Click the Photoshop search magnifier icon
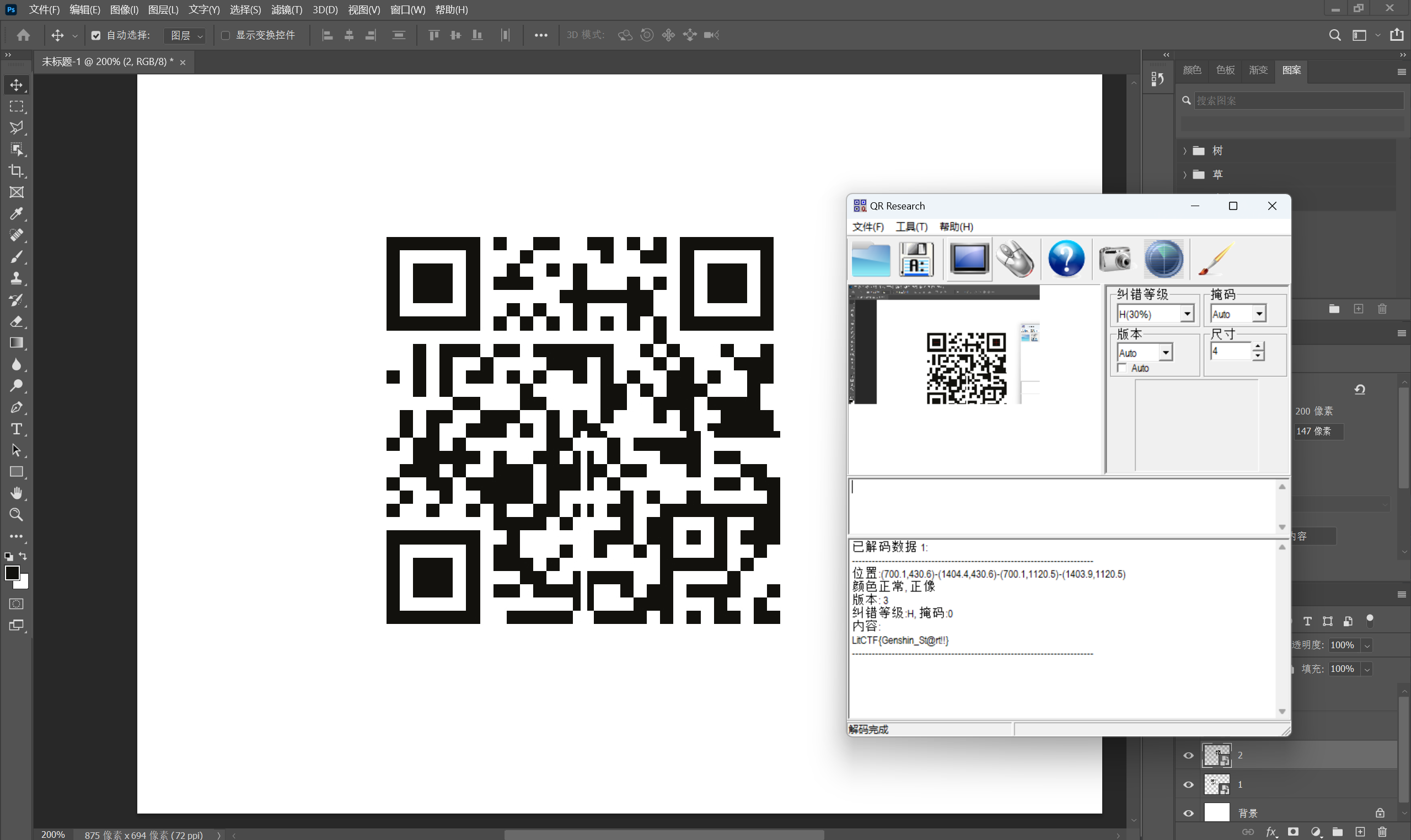 click(1334, 36)
